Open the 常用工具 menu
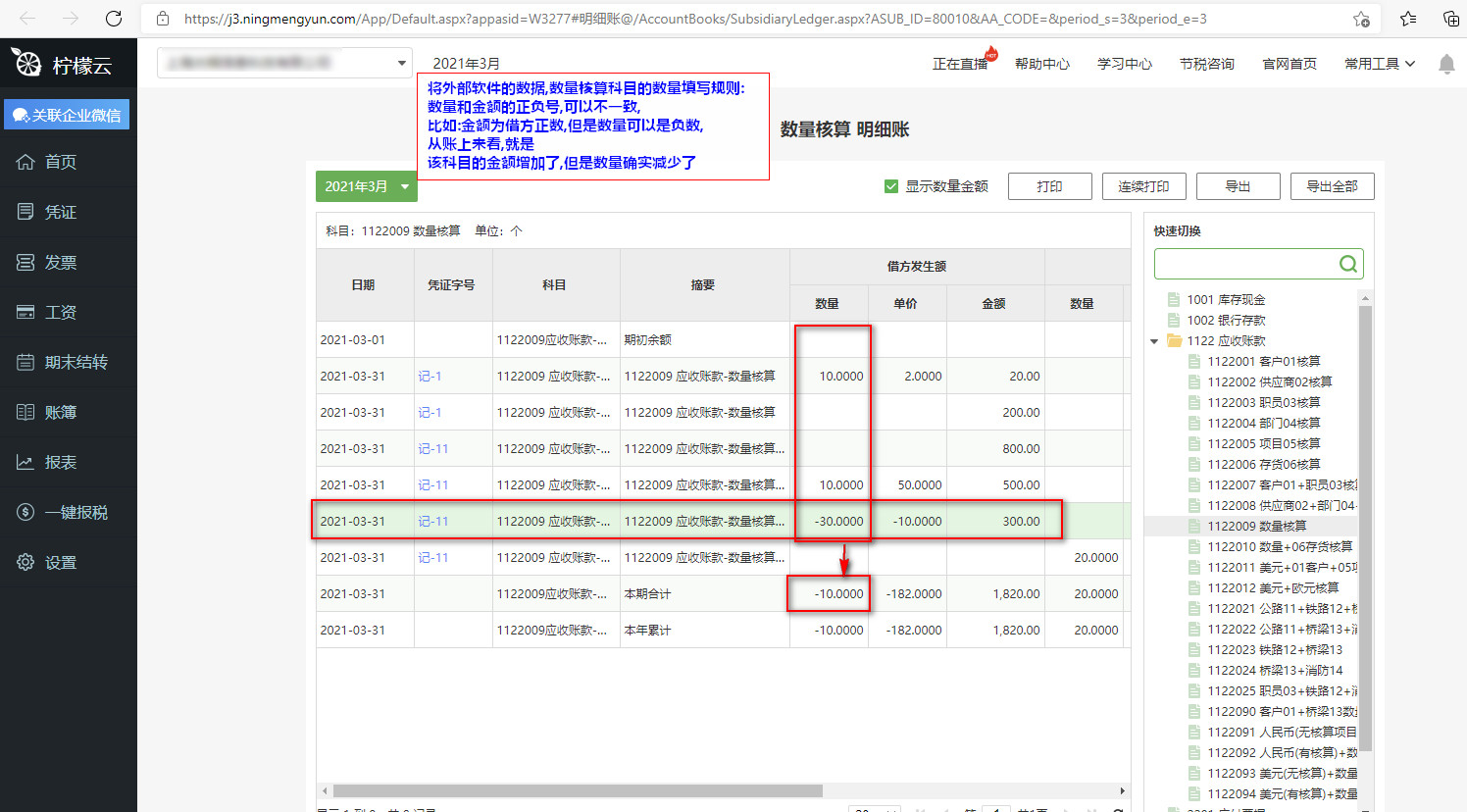The width and height of the screenshot is (1467, 812). pos(1379,64)
